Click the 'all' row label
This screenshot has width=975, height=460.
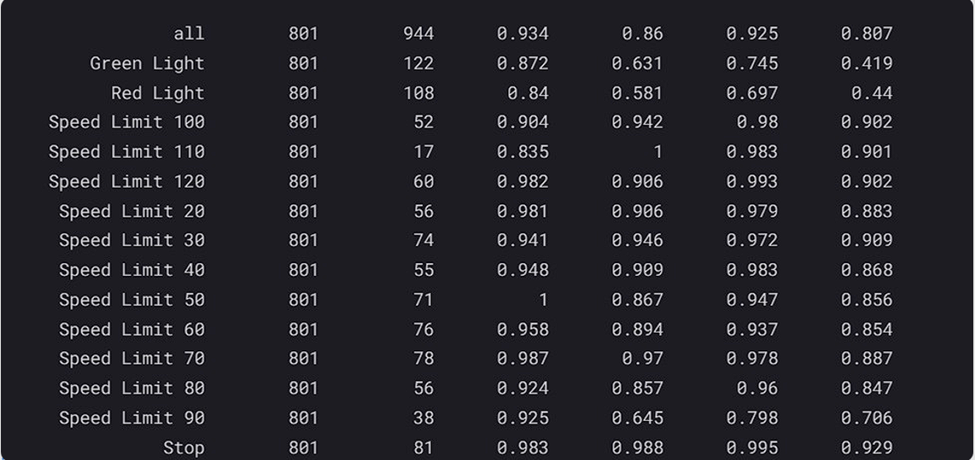click(x=188, y=34)
